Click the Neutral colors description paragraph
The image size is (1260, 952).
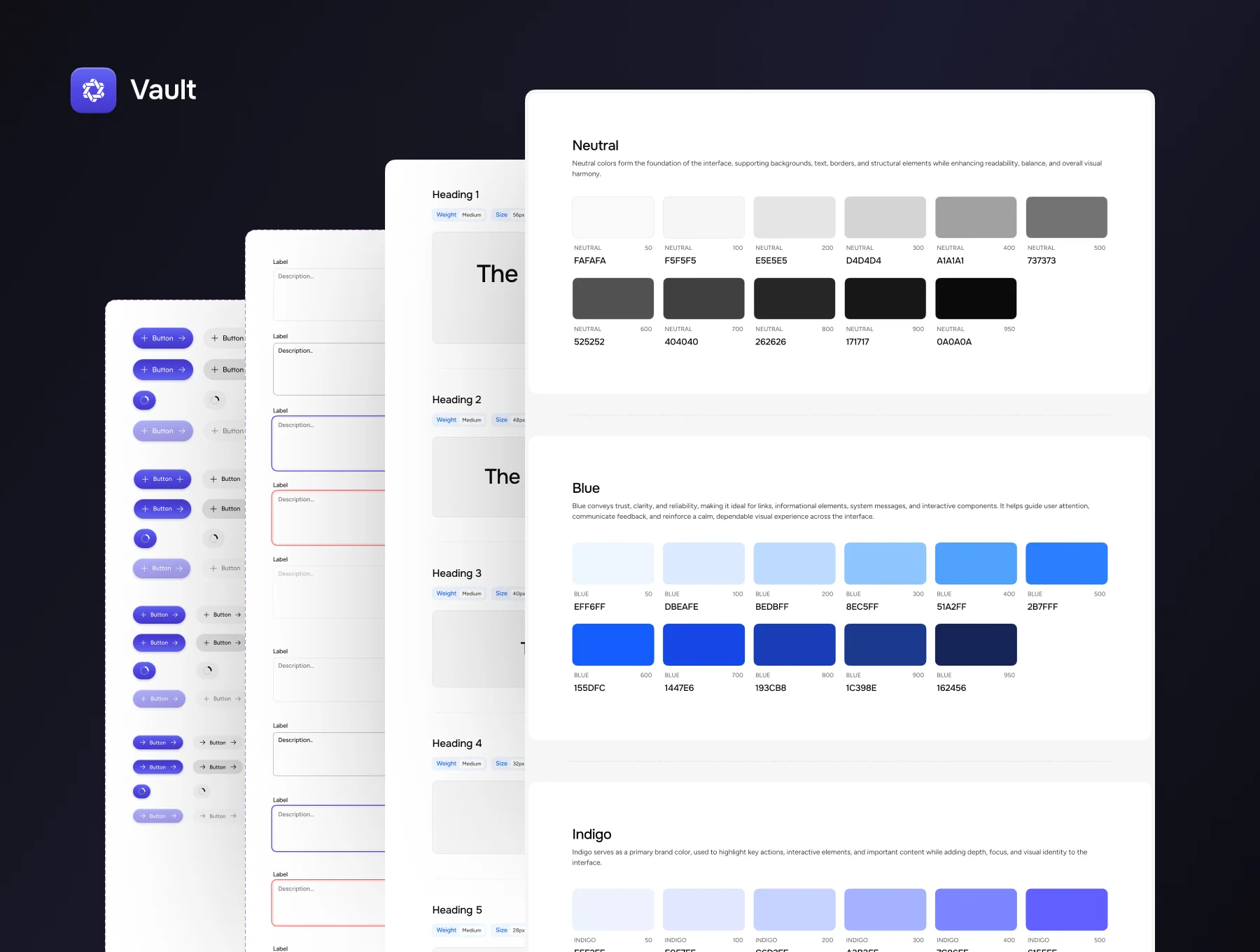pos(836,169)
